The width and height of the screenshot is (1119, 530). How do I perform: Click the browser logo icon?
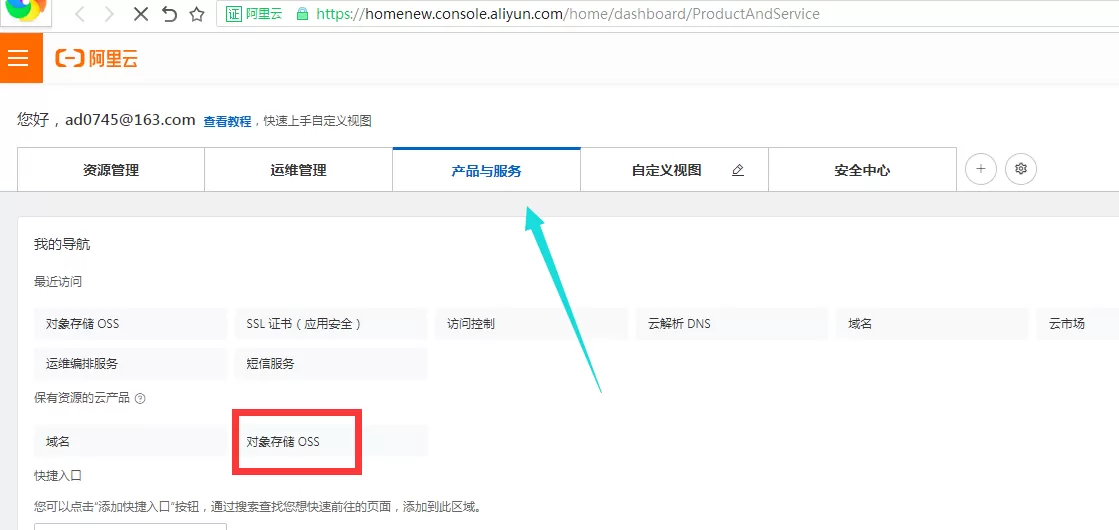(x=24, y=10)
